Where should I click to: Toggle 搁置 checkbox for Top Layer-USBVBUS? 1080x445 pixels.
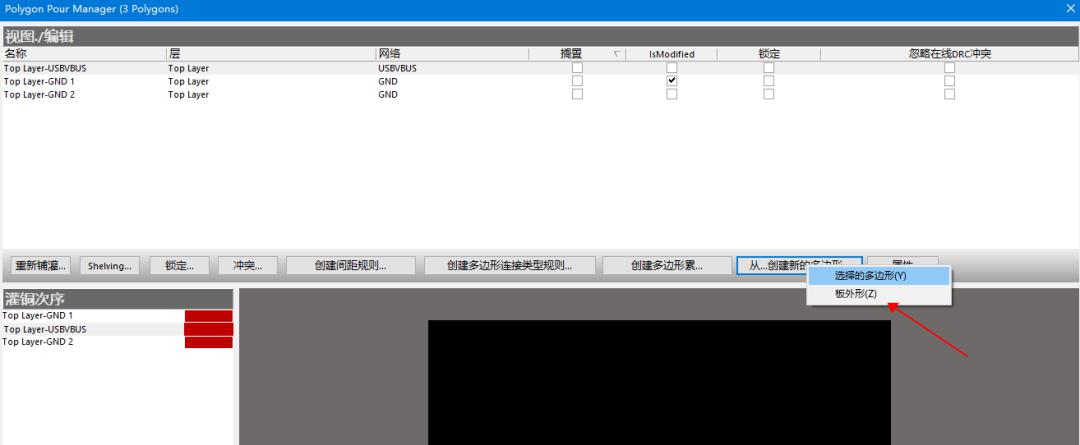click(577, 68)
